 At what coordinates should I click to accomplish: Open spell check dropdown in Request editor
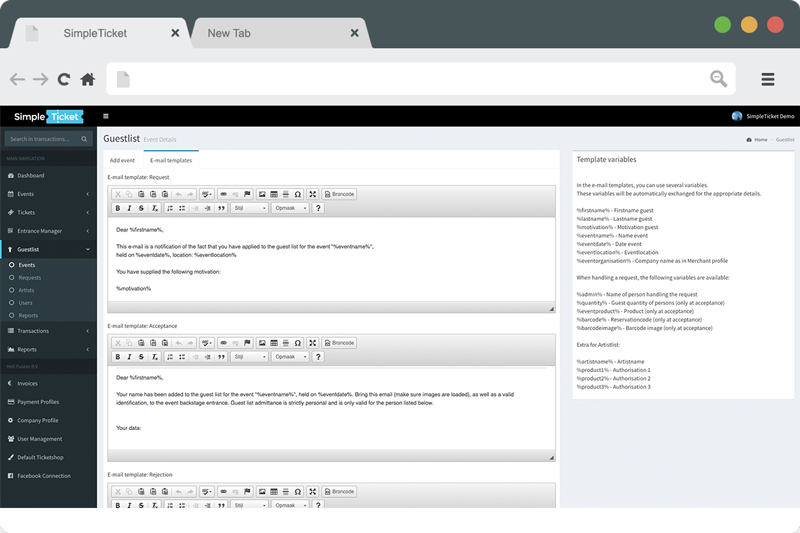coord(207,194)
